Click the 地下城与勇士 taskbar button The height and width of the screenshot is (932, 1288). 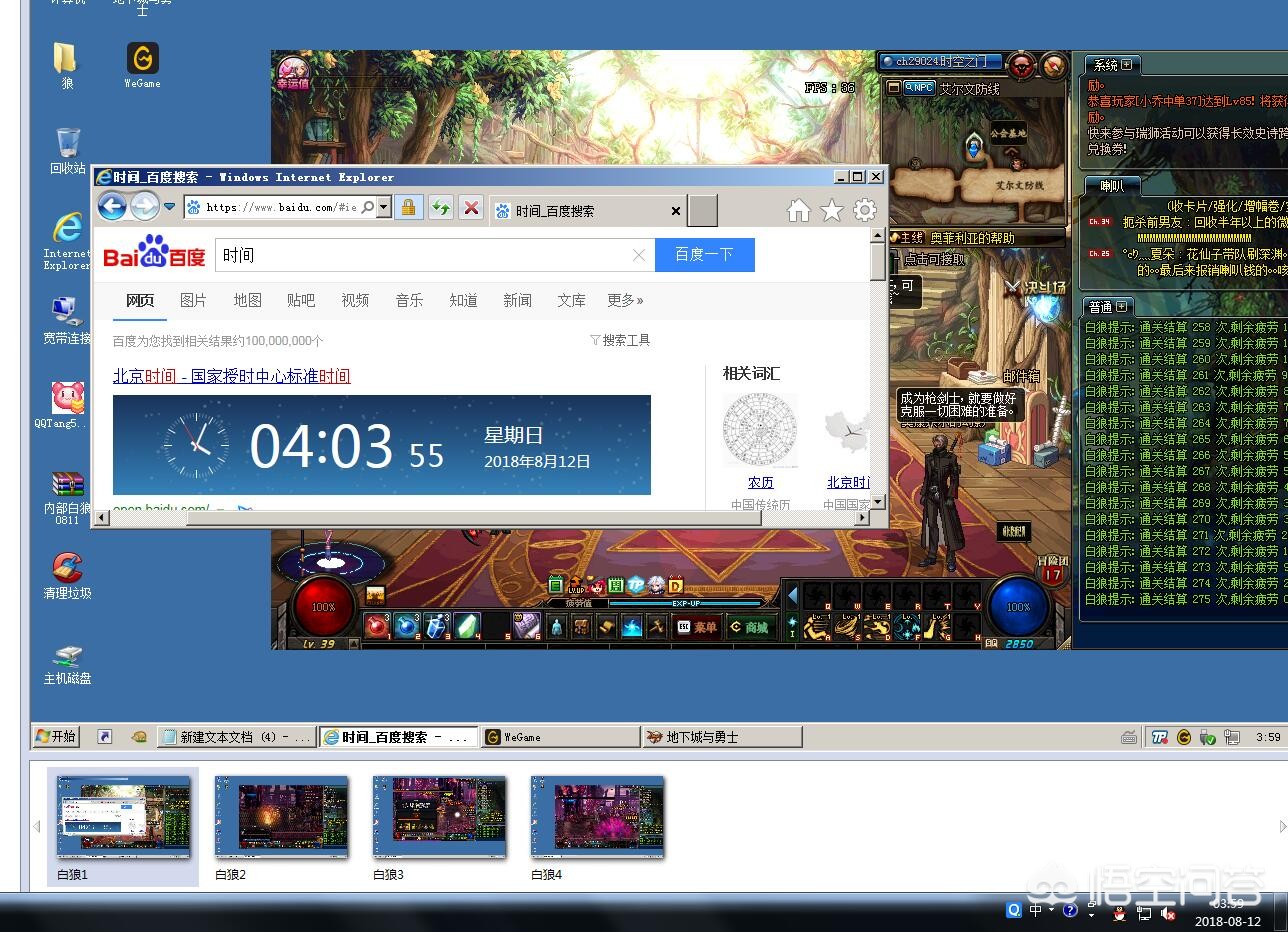coord(721,737)
